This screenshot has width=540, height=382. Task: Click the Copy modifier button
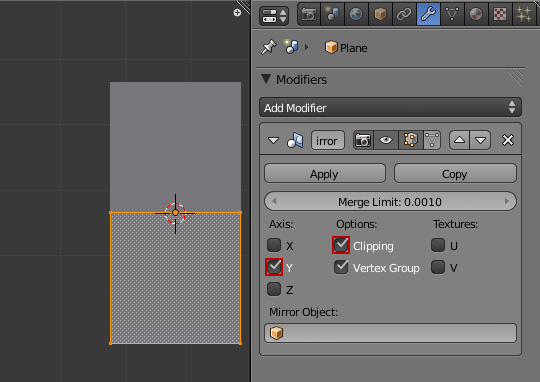click(x=455, y=174)
